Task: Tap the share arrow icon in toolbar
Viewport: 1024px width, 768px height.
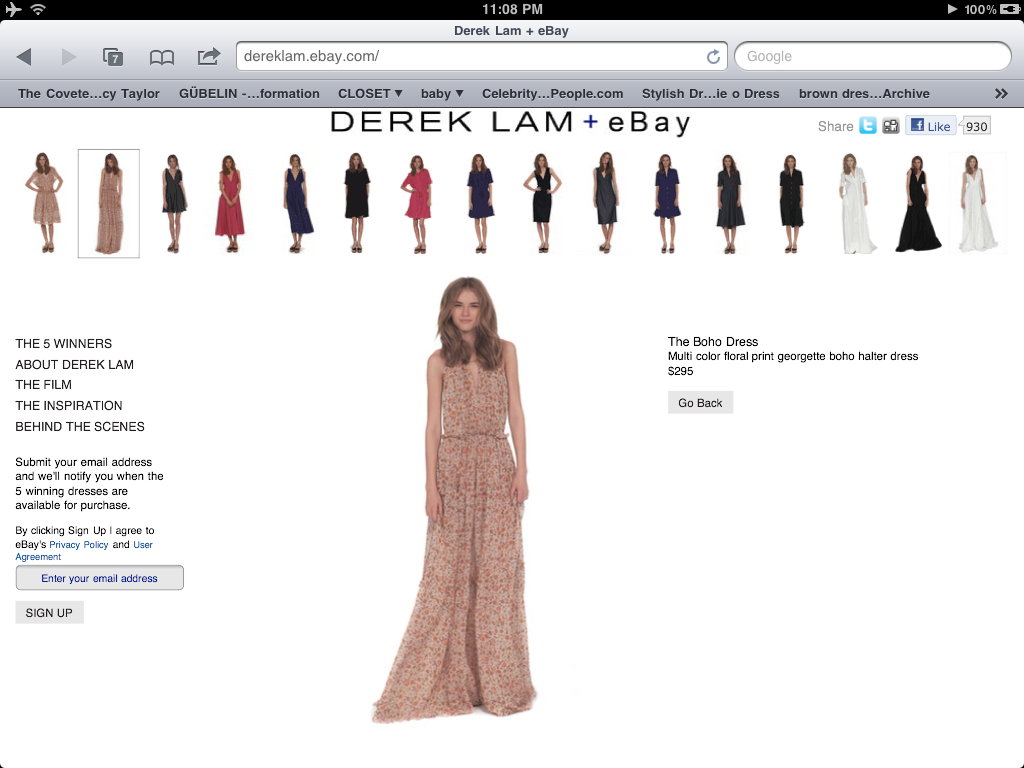Action: [209, 56]
